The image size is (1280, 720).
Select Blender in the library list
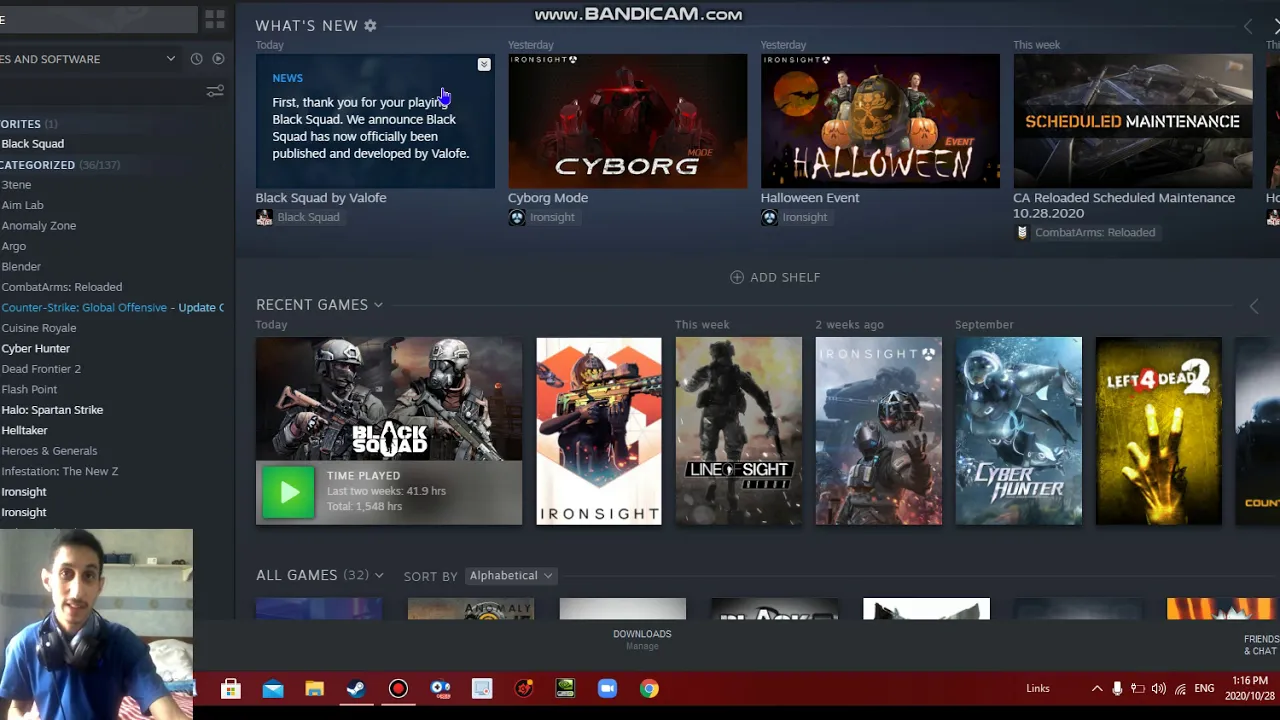click(x=21, y=267)
